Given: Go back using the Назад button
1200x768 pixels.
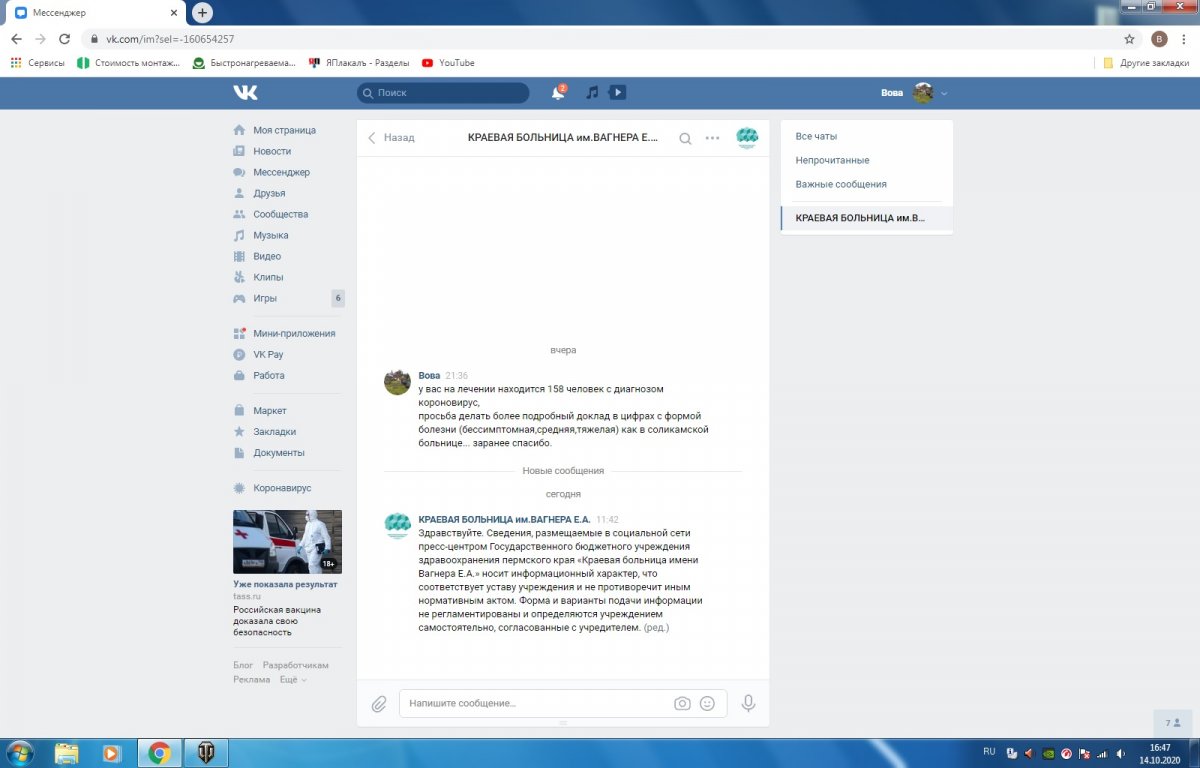Looking at the screenshot, I should (x=391, y=138).
